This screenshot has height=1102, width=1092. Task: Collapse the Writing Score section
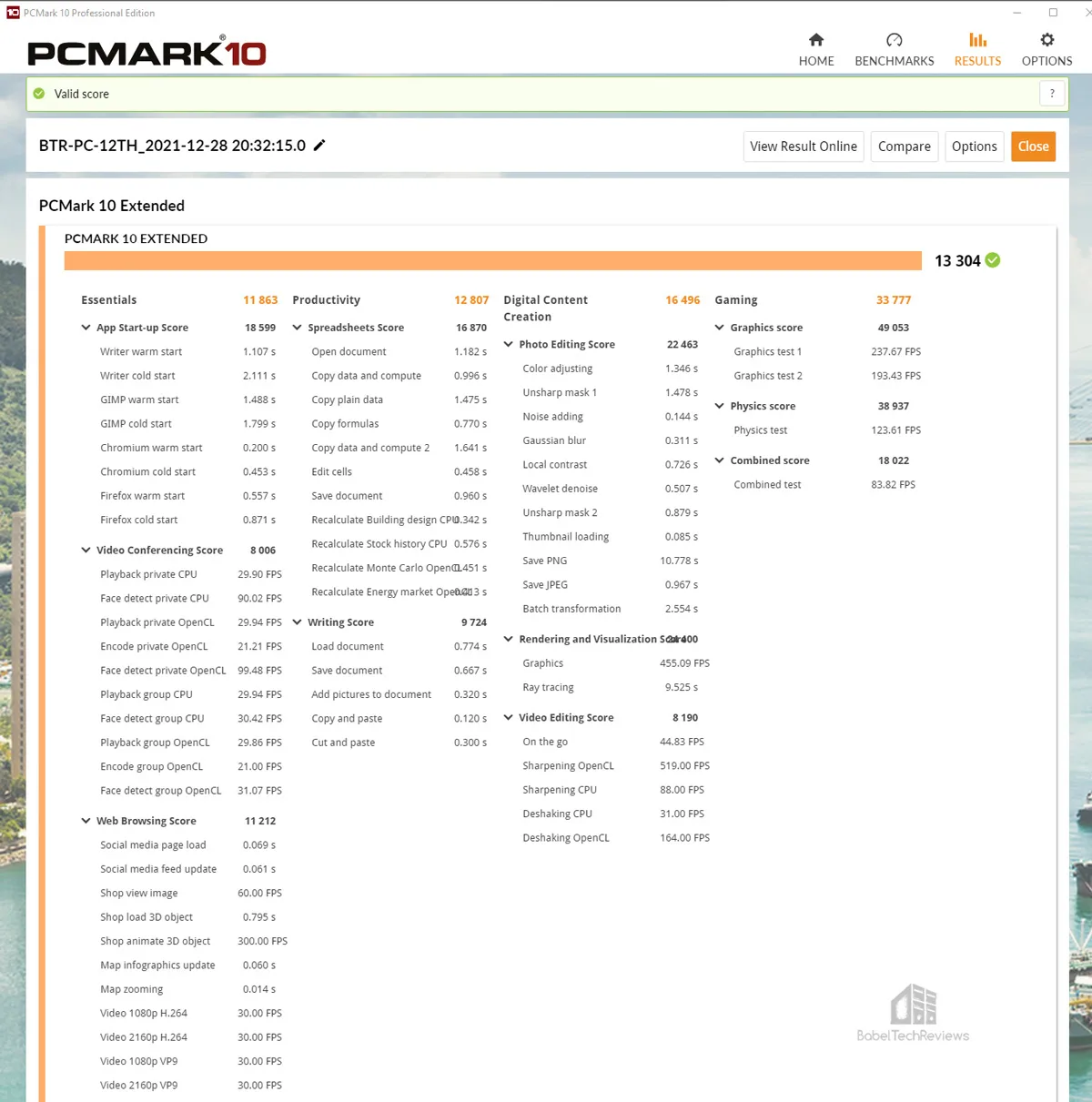[298, 622]
